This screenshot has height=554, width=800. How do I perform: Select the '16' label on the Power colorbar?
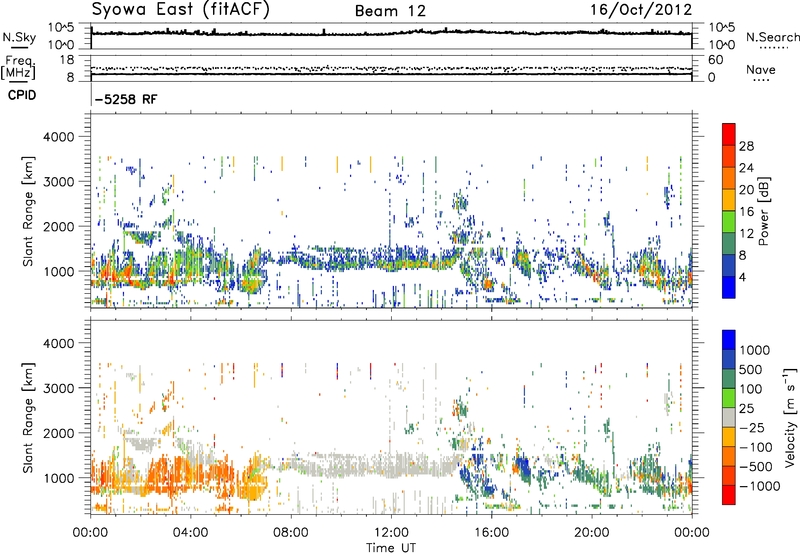pos(746,212)
